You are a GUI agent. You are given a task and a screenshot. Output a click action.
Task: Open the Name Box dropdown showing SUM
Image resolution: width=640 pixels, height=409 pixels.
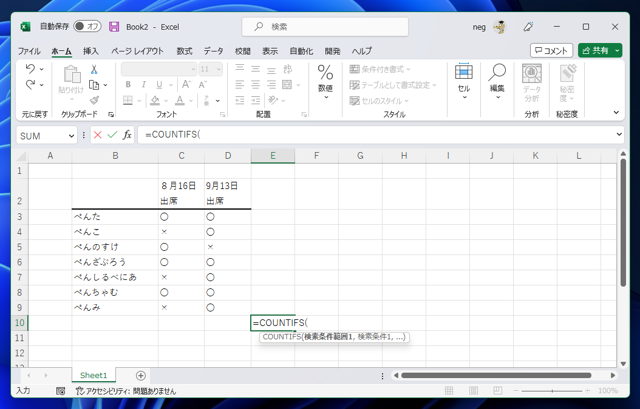tap(71, 136)
